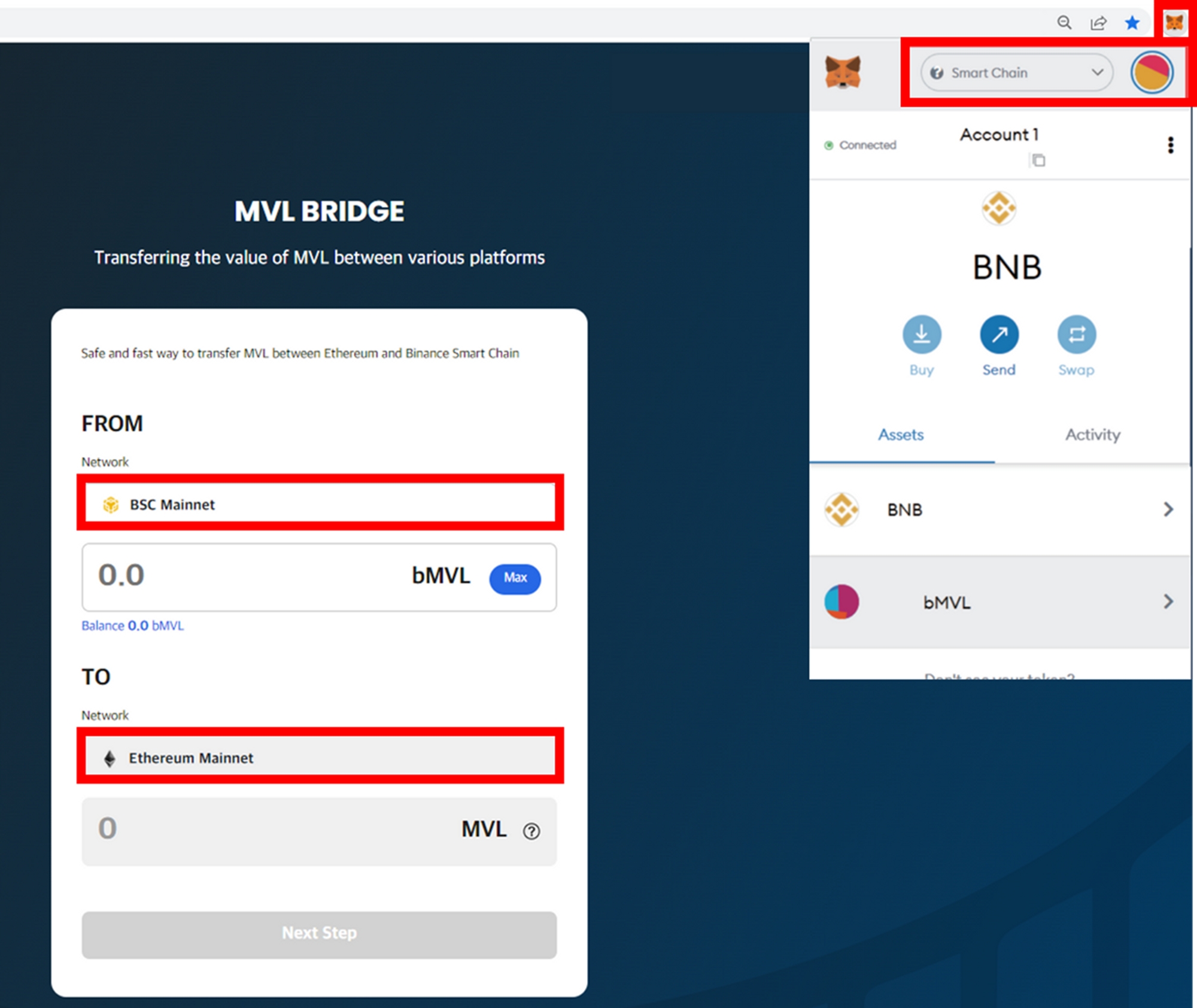Click the Buy download icon
This screenshot has width=1197, height=1008.
click(x=922, y=334)
